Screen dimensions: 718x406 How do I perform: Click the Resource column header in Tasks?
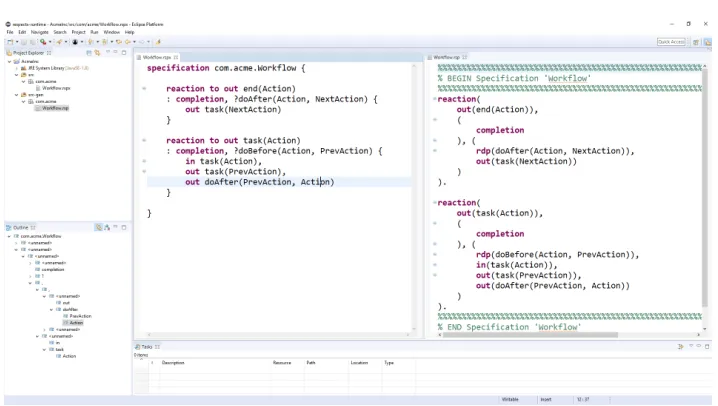(x=282, y=363)
